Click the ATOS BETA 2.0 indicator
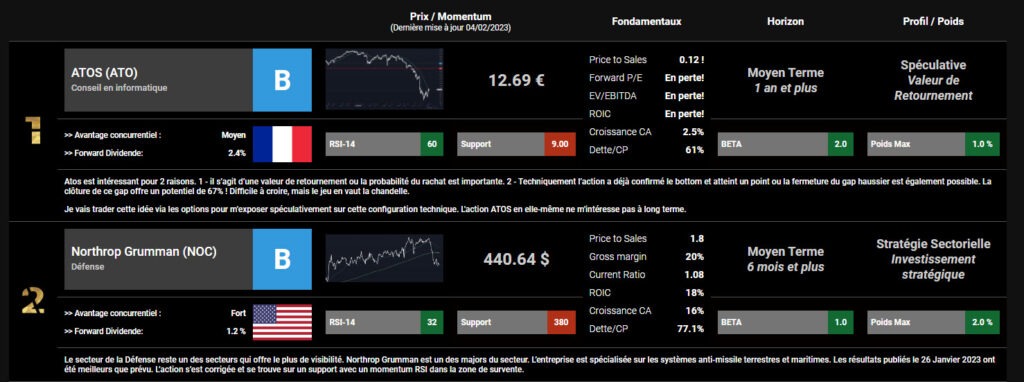The image size is (1024, 382). 786,144
